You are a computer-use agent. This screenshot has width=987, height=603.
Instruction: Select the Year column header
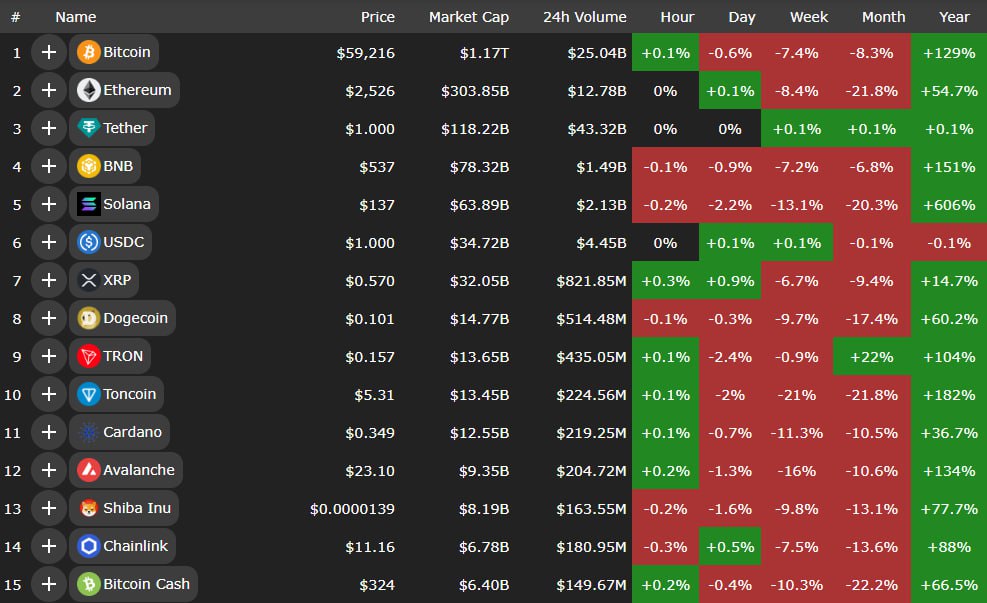coord(954,17)
